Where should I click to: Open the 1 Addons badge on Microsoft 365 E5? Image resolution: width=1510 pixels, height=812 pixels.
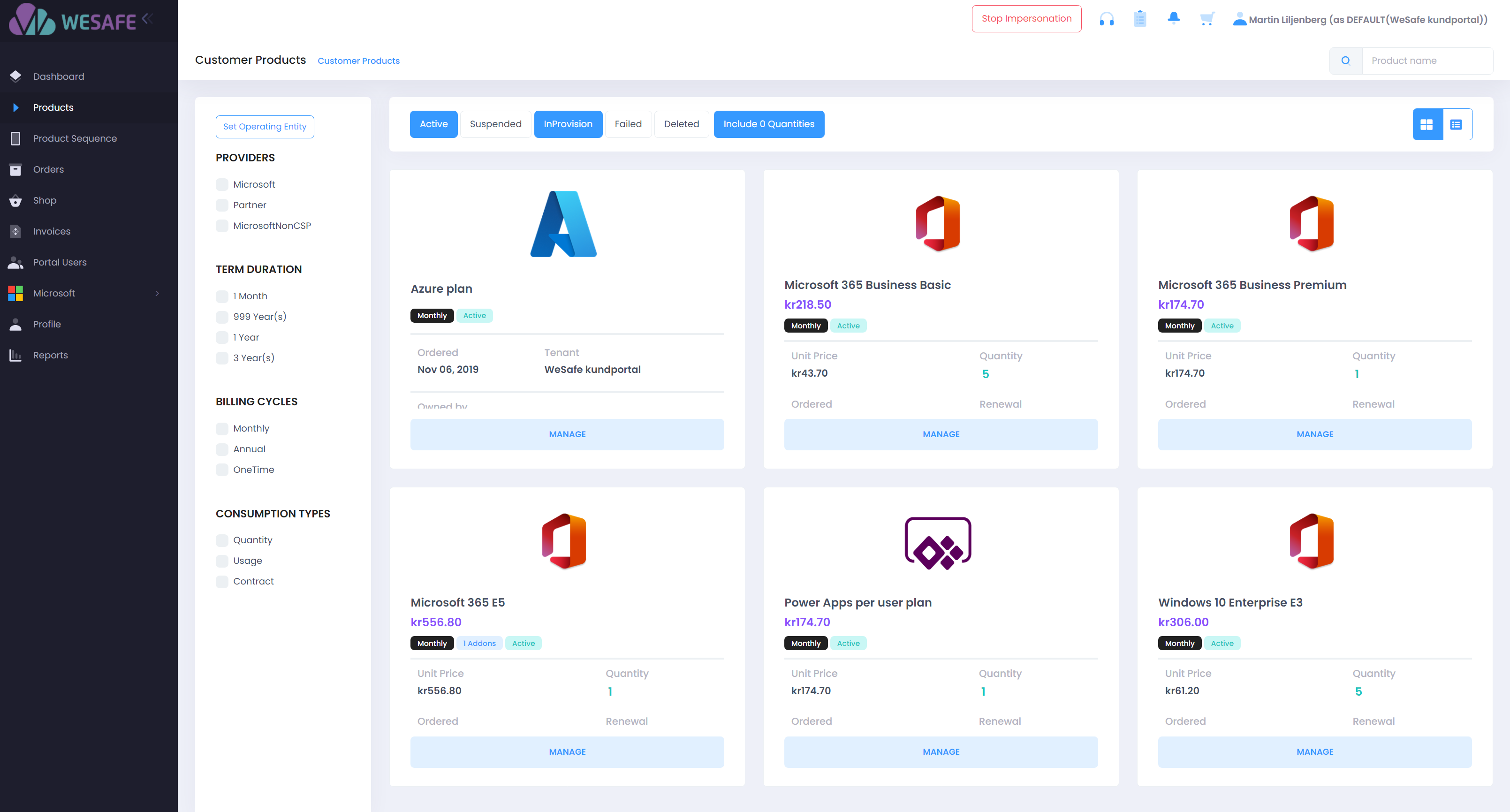(479, 643)
